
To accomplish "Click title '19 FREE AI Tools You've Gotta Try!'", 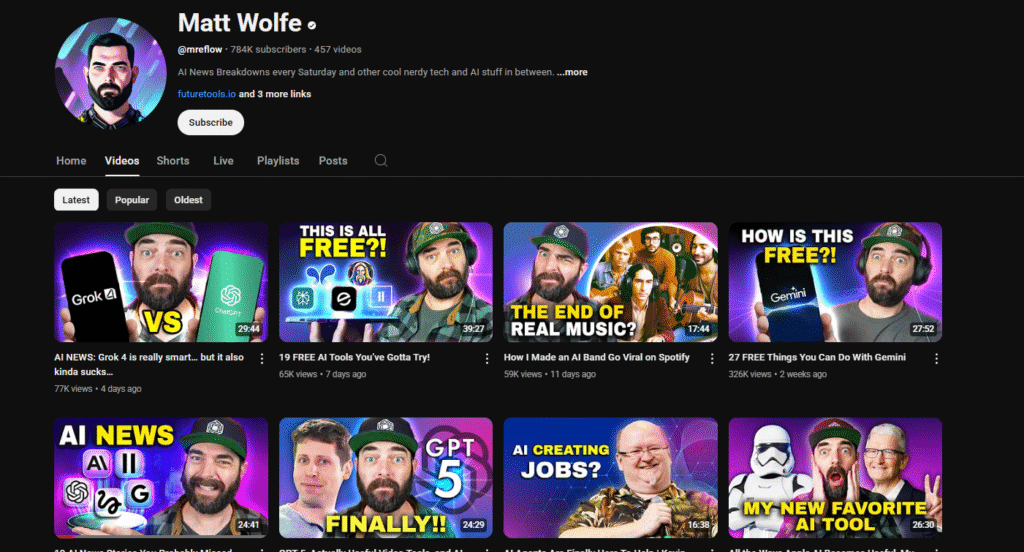I will pyautogui.click(x=355, y=357).
